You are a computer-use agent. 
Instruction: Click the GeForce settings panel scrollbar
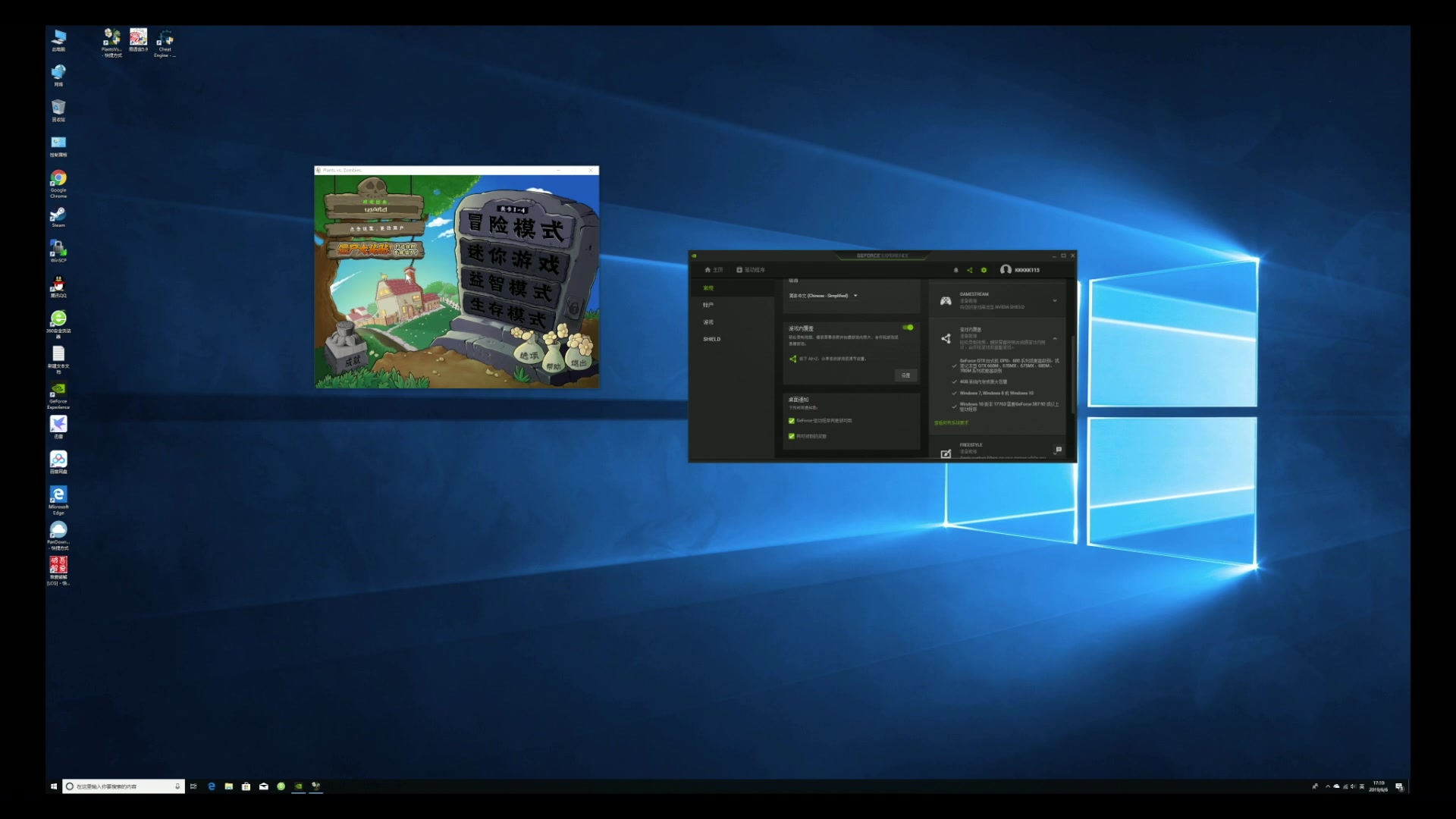1072,375
